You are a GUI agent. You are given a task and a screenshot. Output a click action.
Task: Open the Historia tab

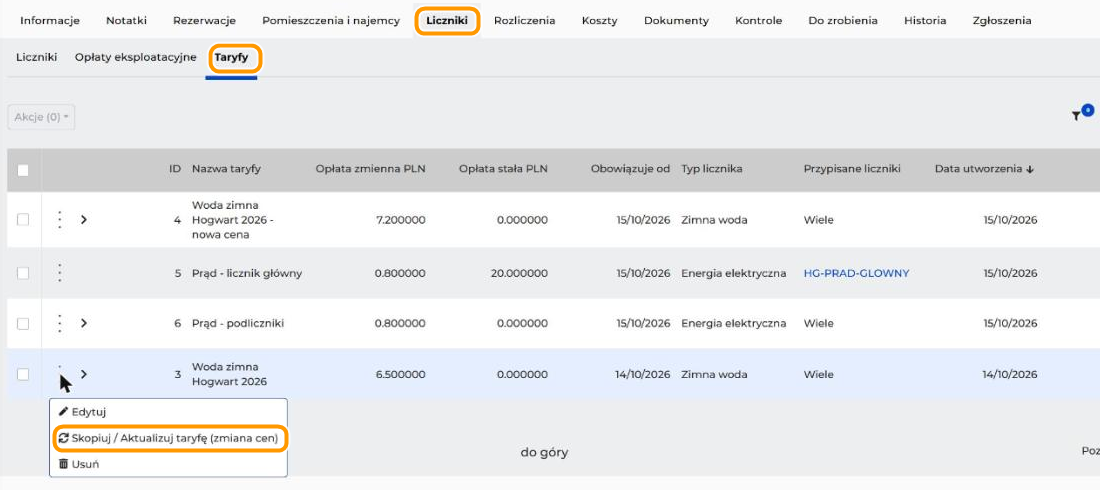pos(925,20)
